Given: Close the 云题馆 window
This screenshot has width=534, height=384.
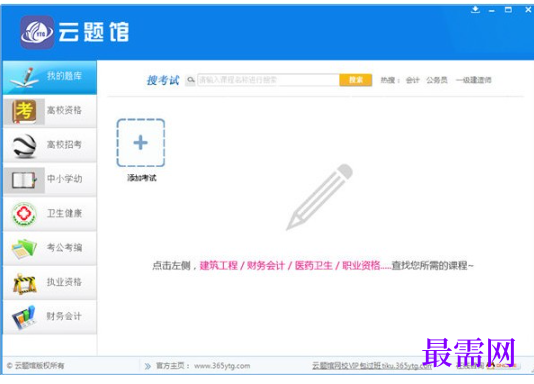Looking at the screenshot, I should pos(528,10).
